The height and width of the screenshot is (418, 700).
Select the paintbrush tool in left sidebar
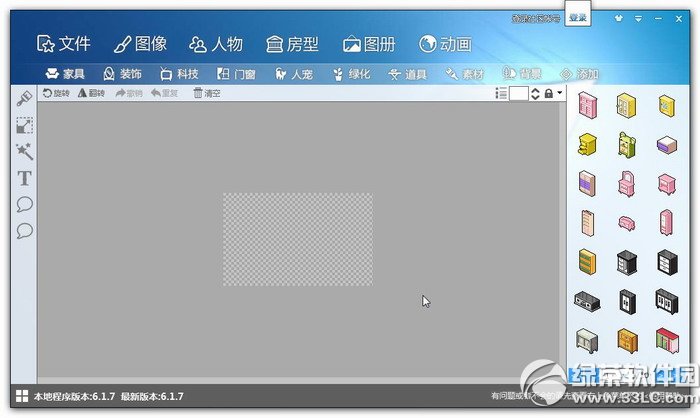click(x=24, y=99)
